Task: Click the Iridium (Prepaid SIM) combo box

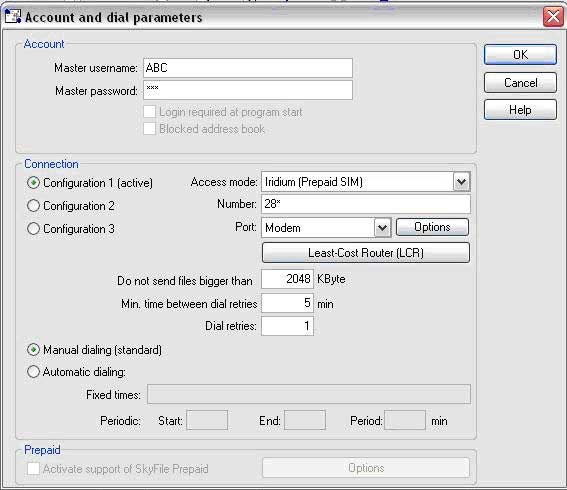Action: click(x=366, y=182)
